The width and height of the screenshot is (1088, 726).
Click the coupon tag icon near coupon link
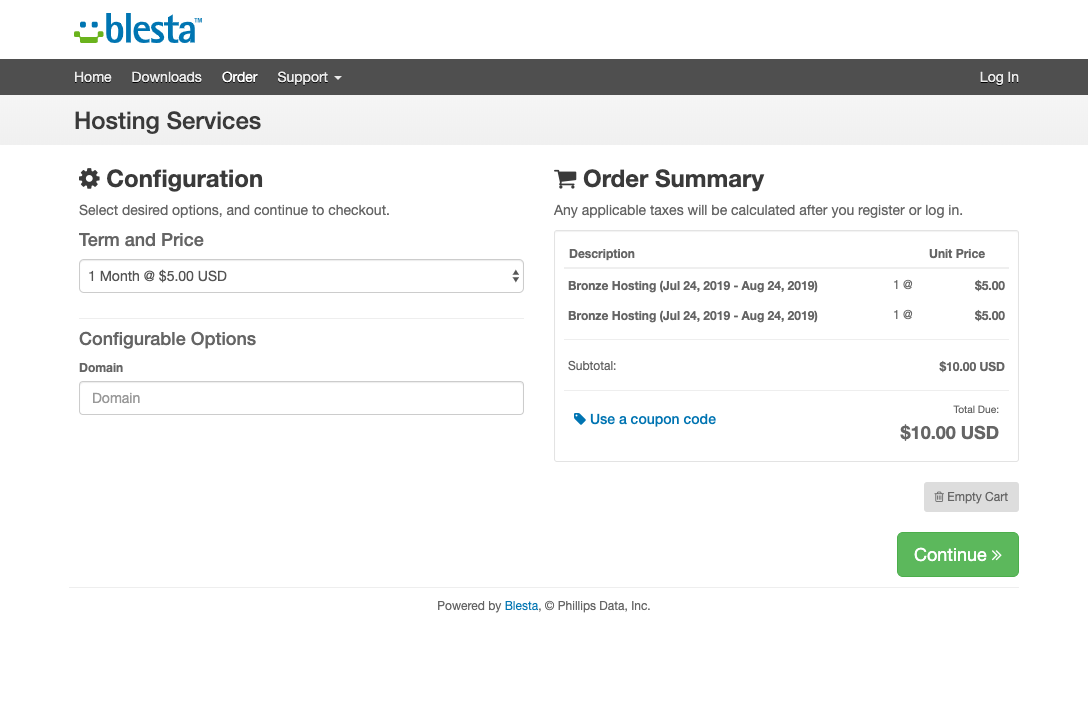click(580, 419)
